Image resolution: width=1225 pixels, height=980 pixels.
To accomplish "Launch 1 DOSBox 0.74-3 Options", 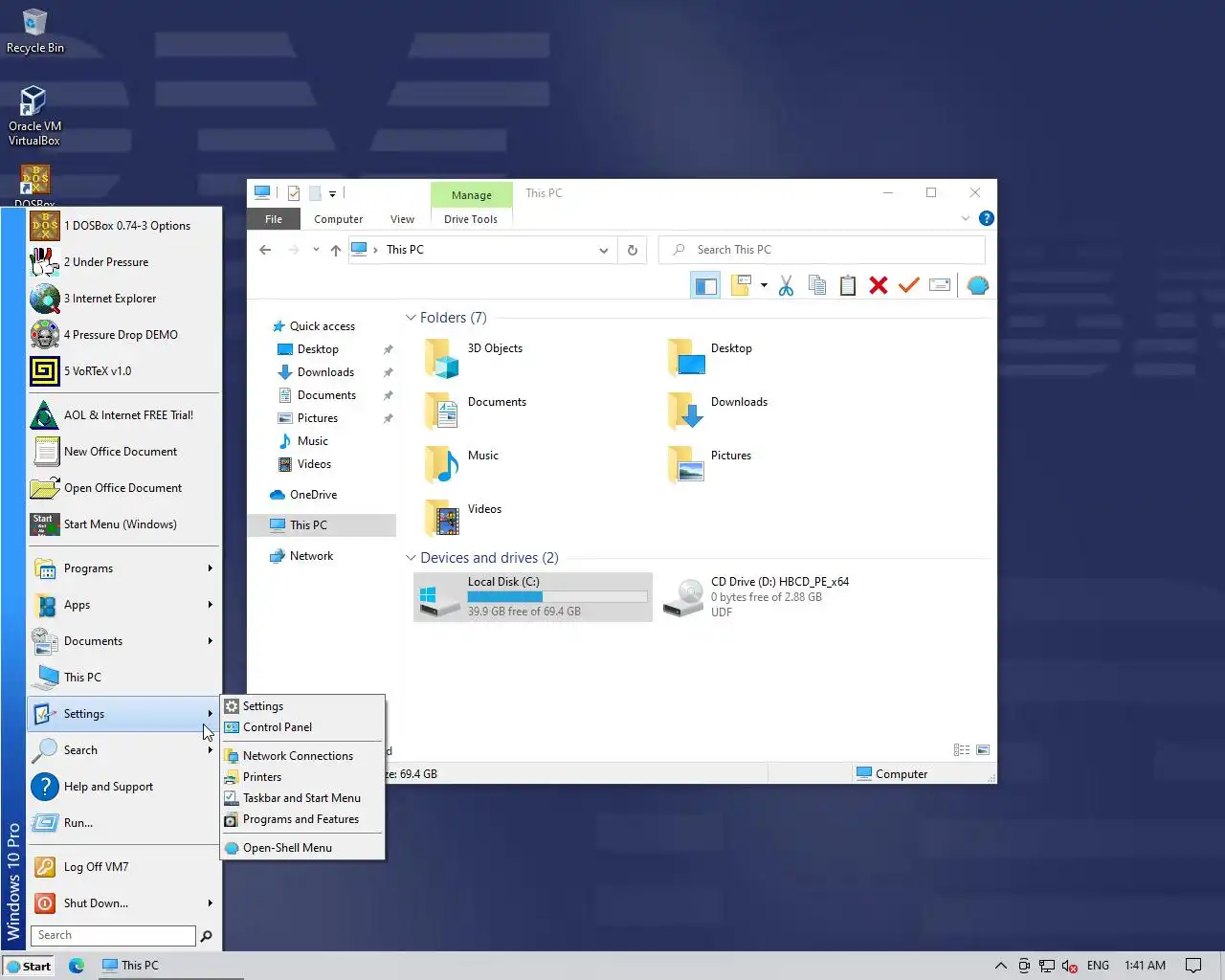I will (124, 226).
